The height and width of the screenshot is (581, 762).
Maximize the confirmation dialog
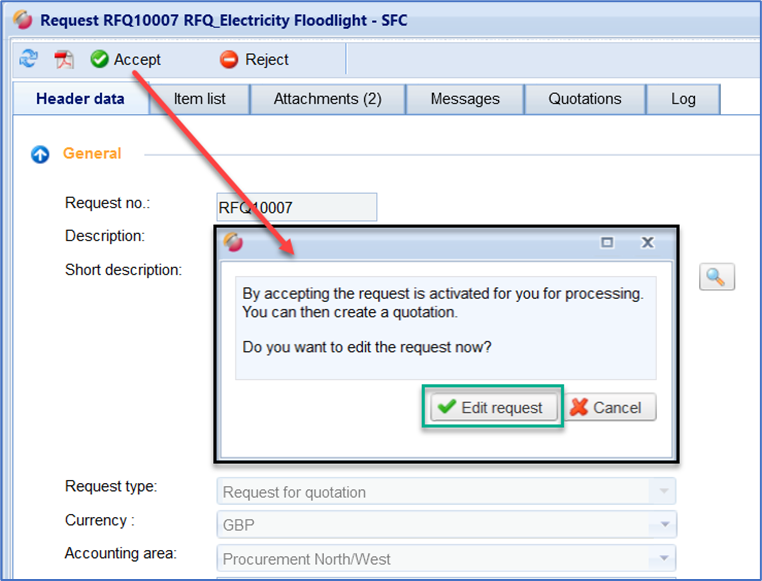(607, 242)
